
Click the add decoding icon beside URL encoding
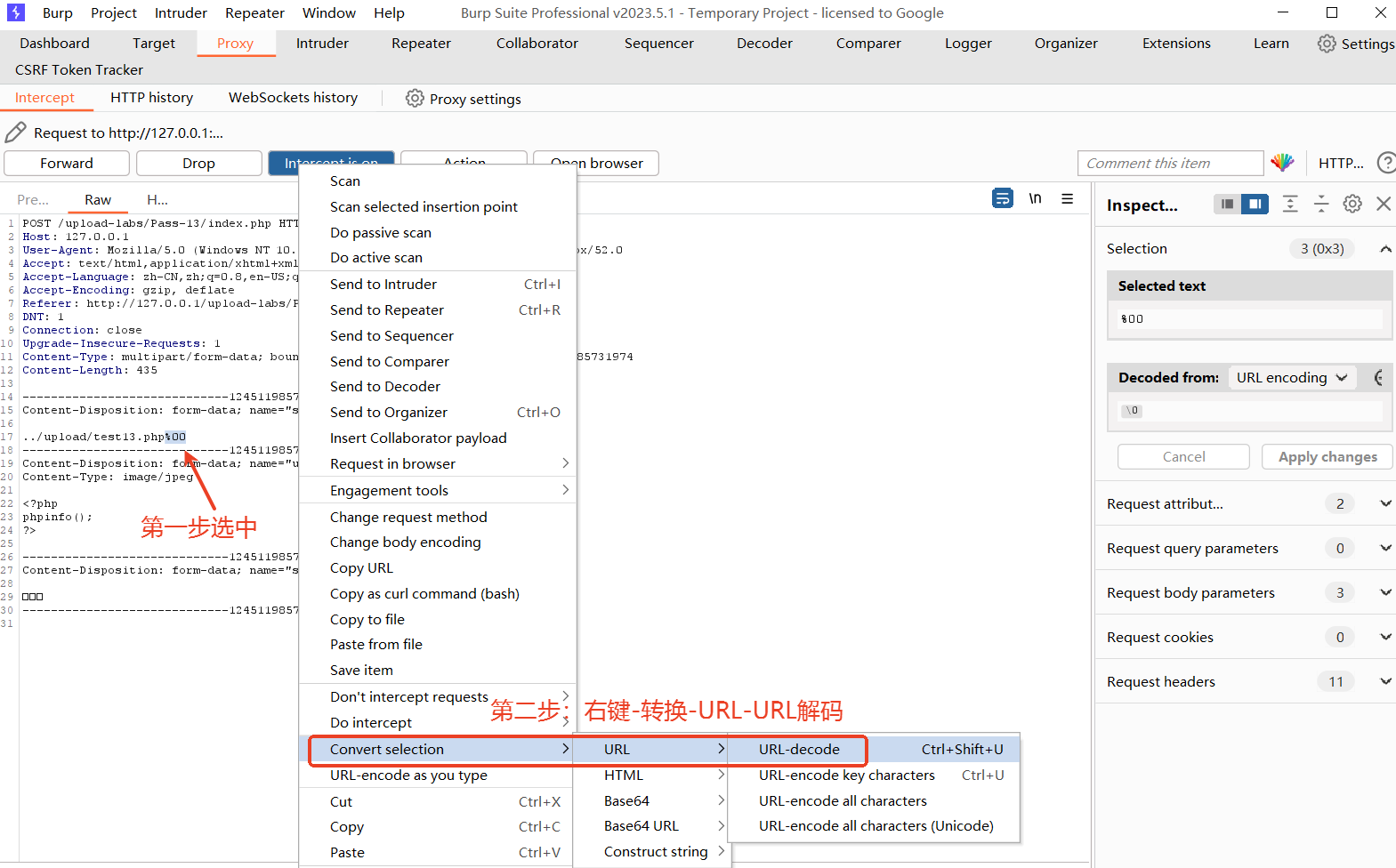pyautogui.click(x=1378, y=377)
